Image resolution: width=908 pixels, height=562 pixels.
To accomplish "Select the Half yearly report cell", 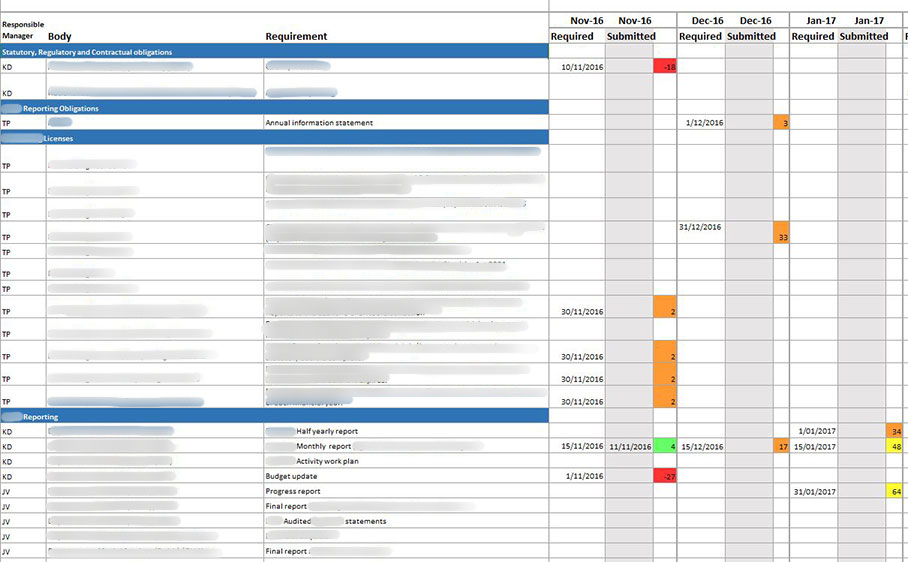I will coord(406,431).
